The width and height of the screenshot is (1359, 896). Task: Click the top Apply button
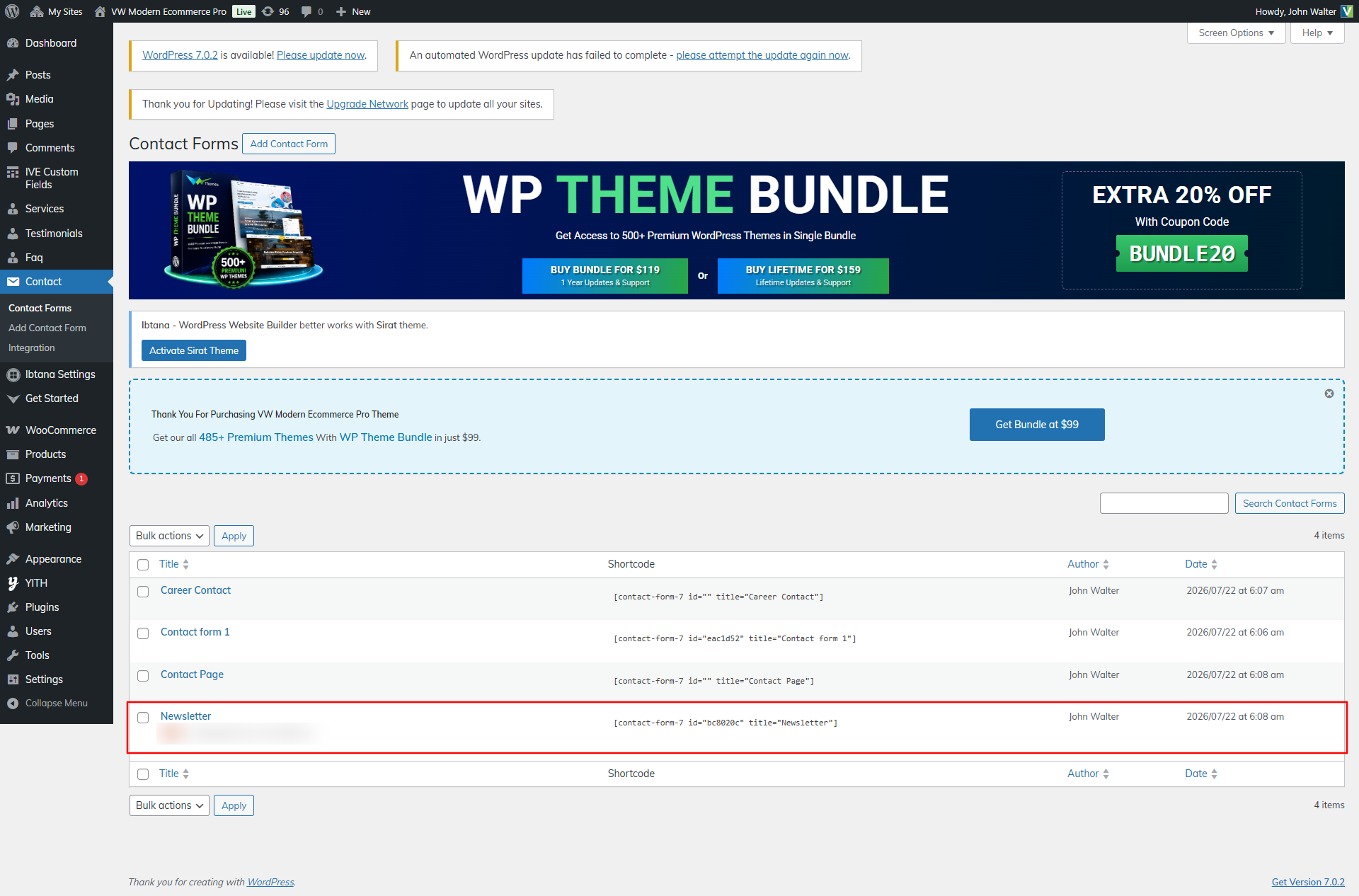coord(234,536)
